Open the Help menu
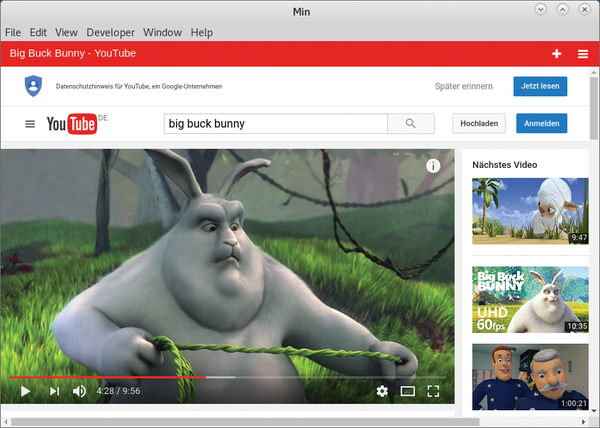 (202, 33)
